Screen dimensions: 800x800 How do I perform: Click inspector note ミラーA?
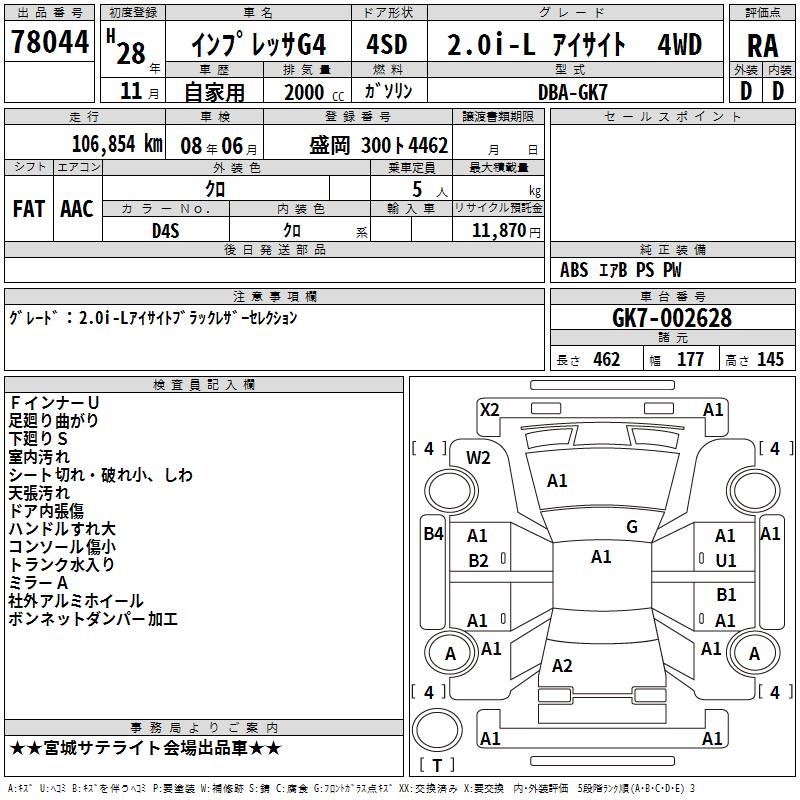[x=38, y=583]
